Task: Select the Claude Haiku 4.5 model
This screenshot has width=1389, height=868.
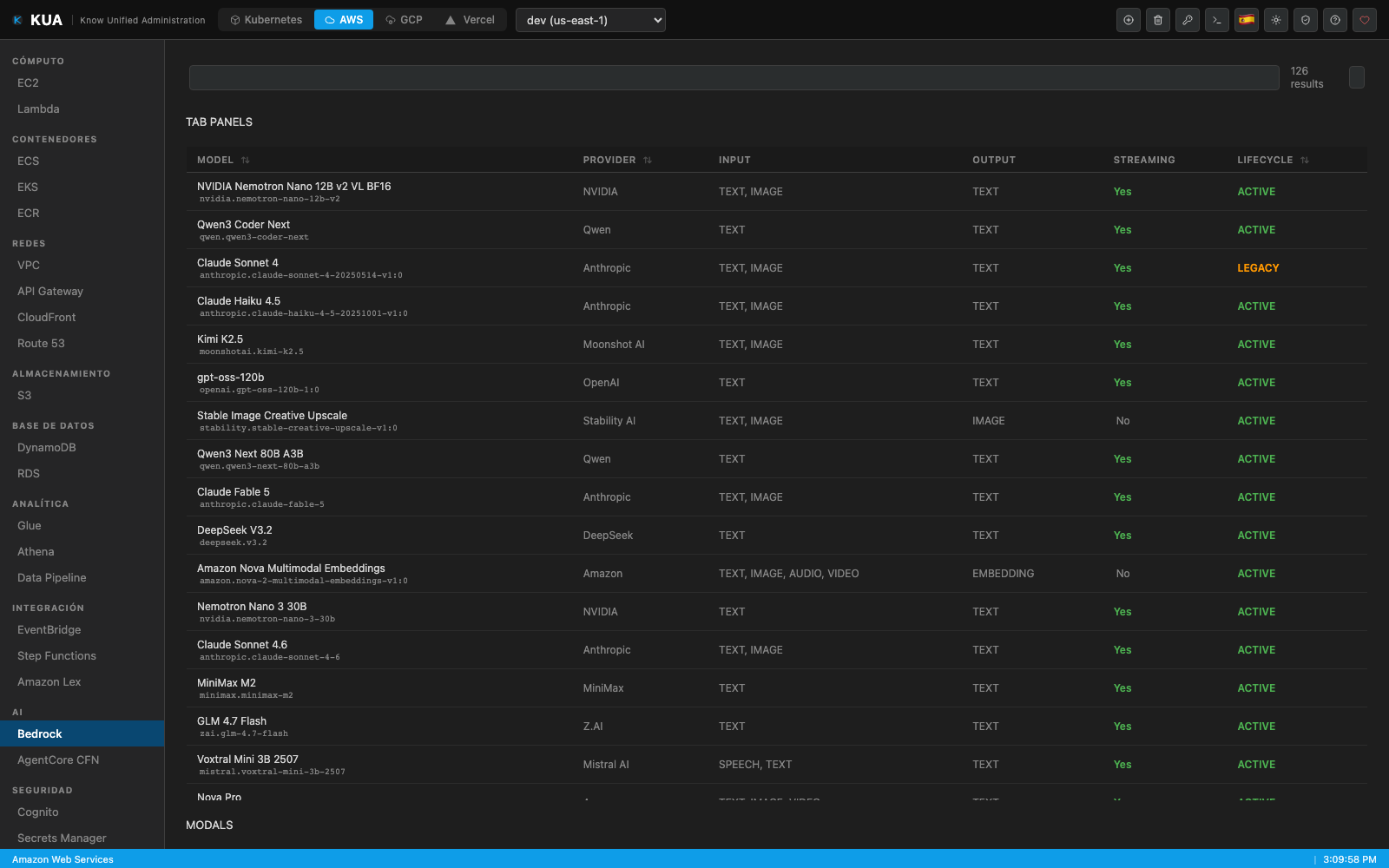Action: (x=776, y=306)
